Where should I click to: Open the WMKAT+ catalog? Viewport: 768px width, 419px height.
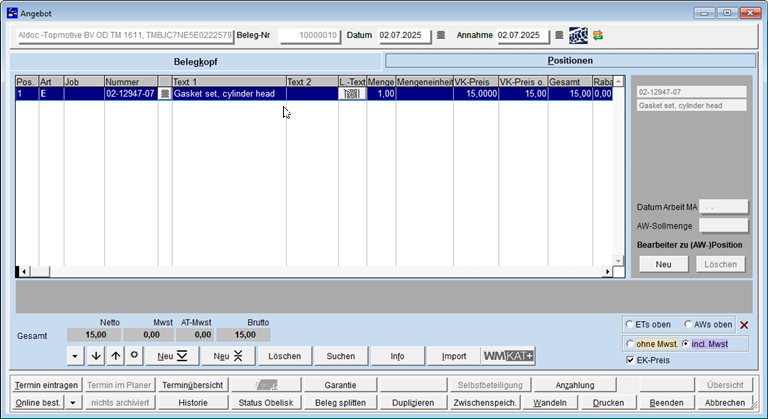508,356
